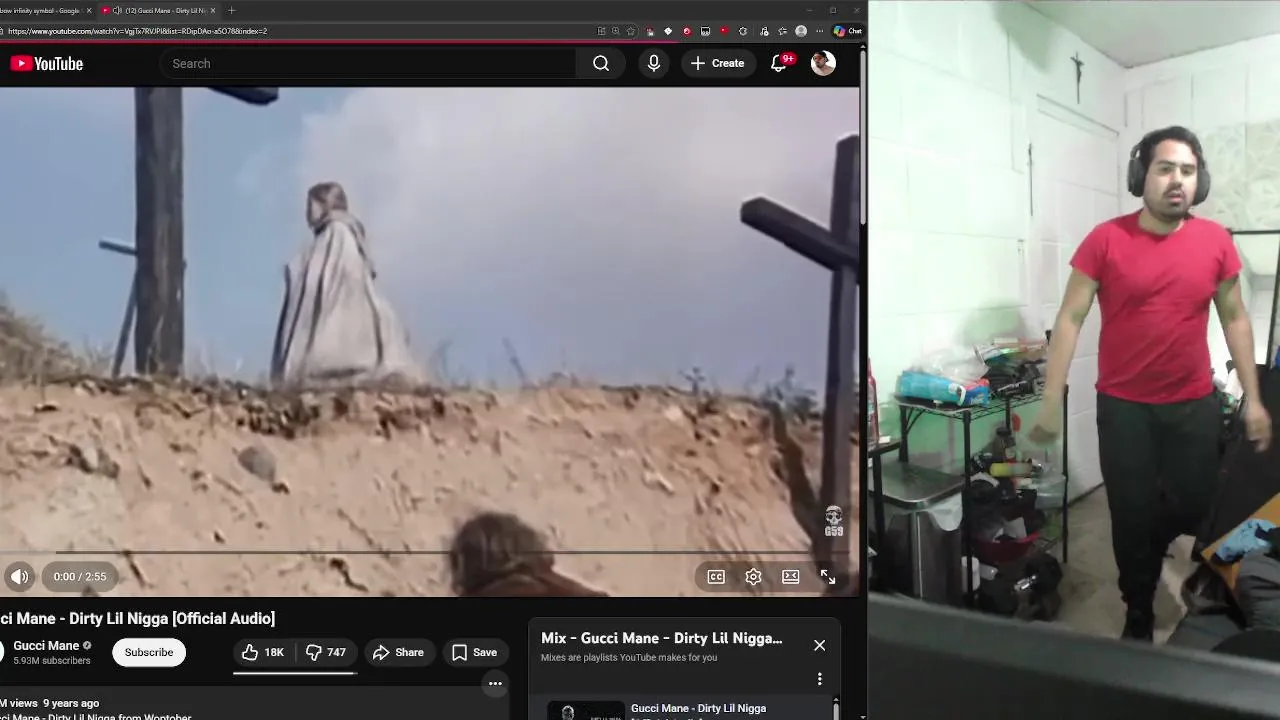Click the YouTube home logo
Viewport: 1280px width, 720px height.
click(x=47, y=63)
